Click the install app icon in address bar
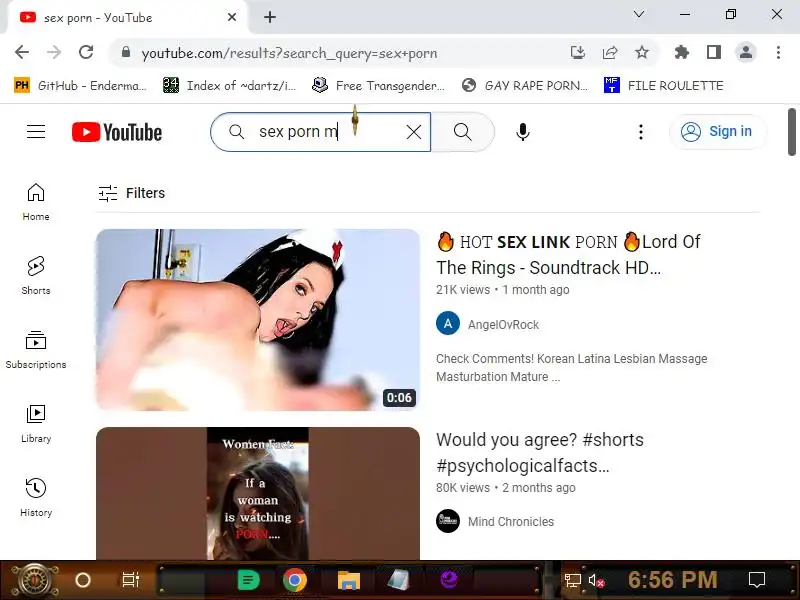Screen dimensions: 800x600 click(578, 53)
